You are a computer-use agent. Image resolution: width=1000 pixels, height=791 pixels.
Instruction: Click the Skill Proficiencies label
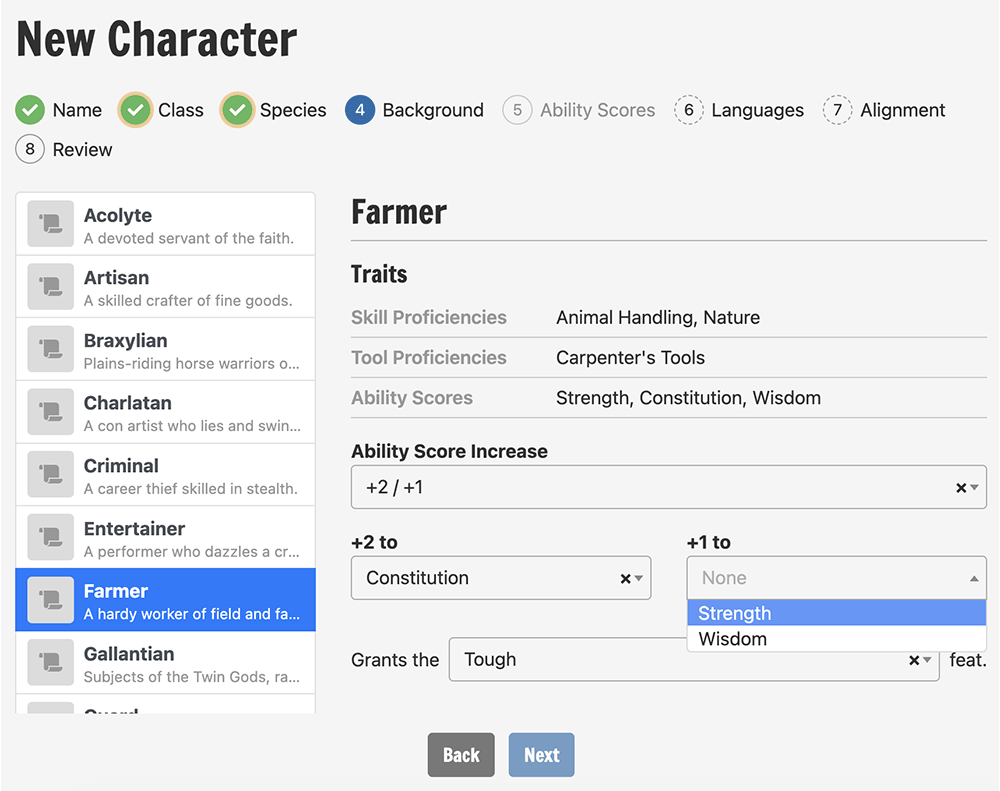tap(429, 317)
